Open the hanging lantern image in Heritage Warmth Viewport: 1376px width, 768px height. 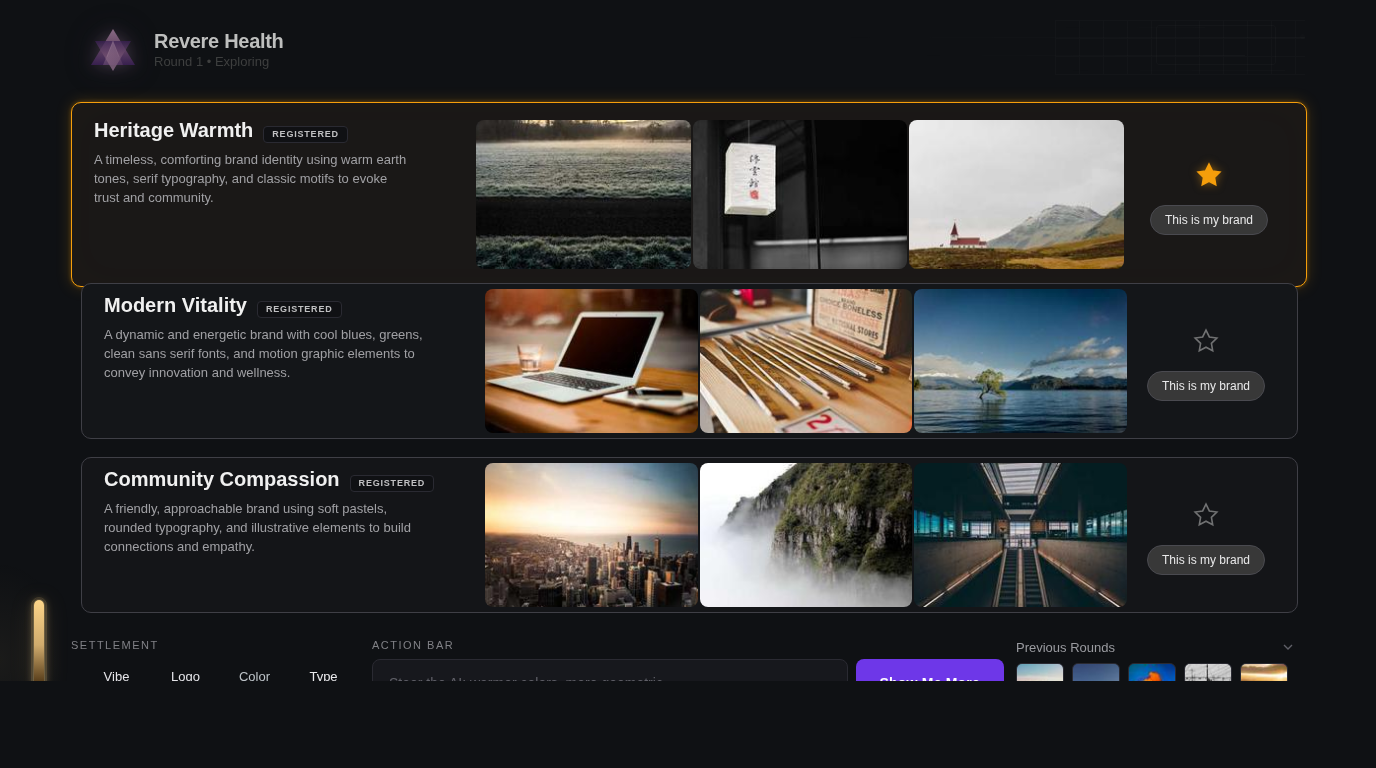tap(799, 195)
